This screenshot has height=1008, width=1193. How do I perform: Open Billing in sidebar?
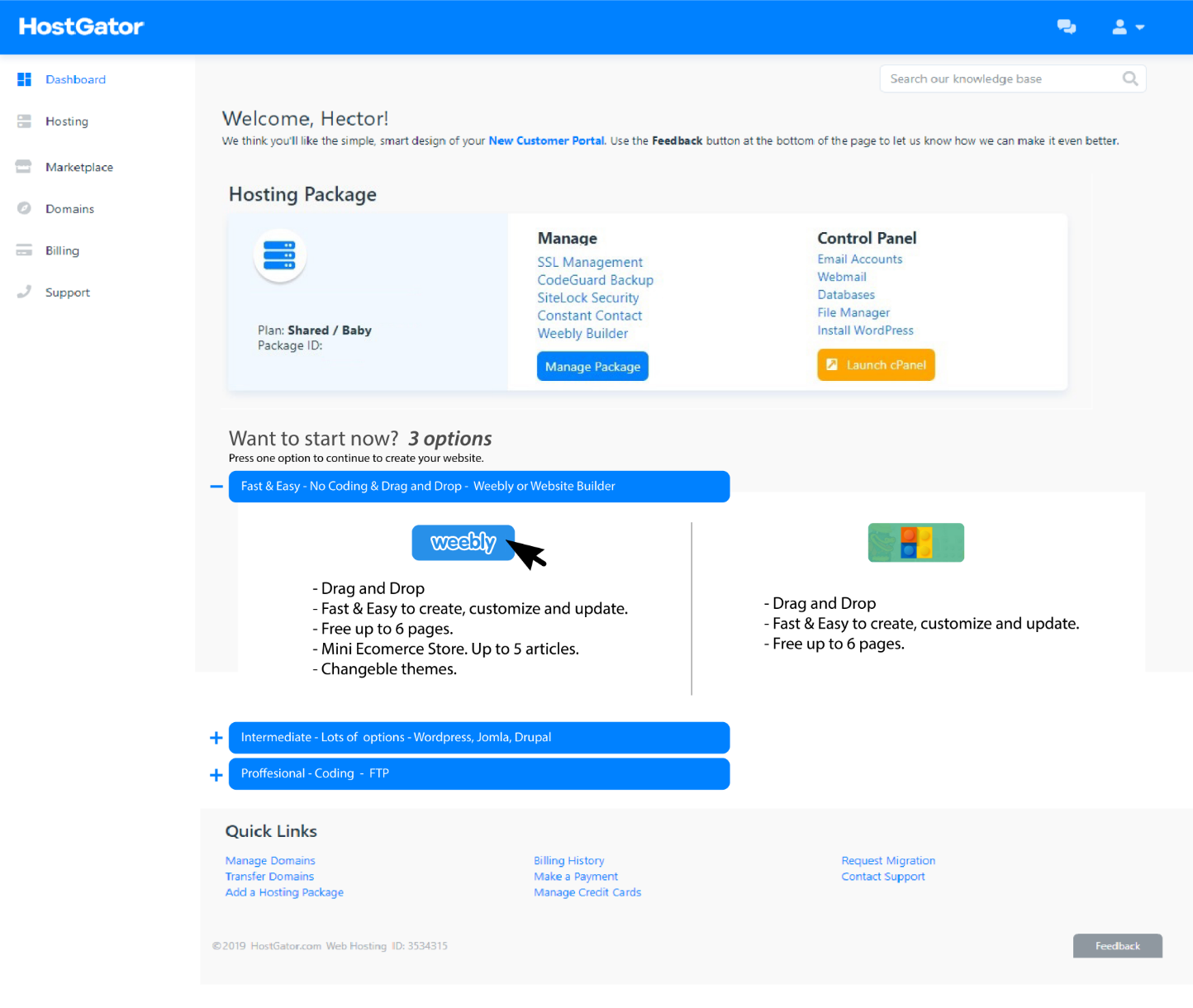(x=62, y=250)
